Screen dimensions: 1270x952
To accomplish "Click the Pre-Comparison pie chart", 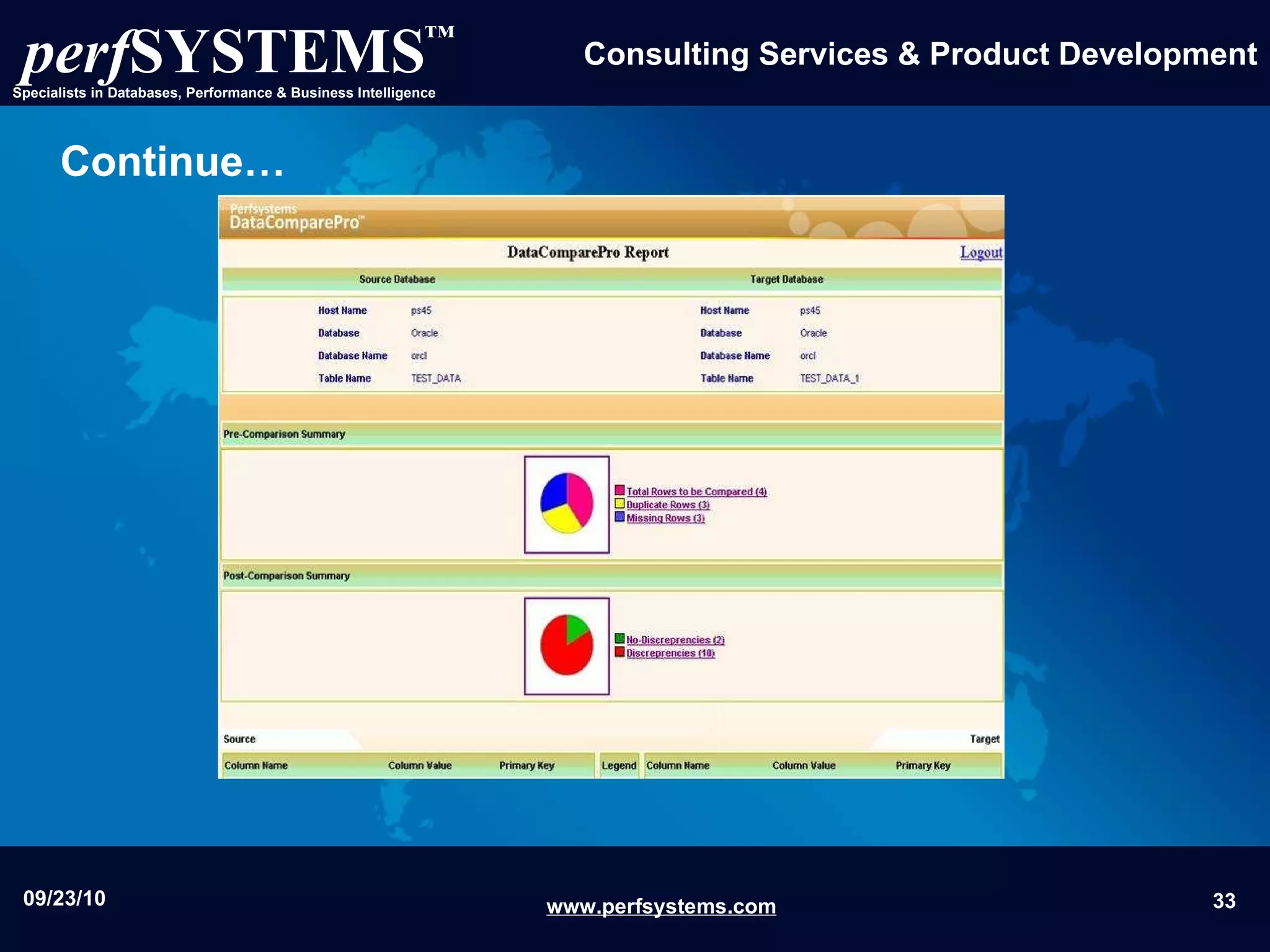I will [x=566, y=503].
